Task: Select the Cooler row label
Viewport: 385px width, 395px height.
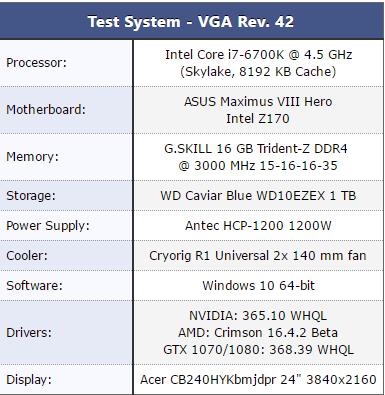Action: click(x=27, y=256)
